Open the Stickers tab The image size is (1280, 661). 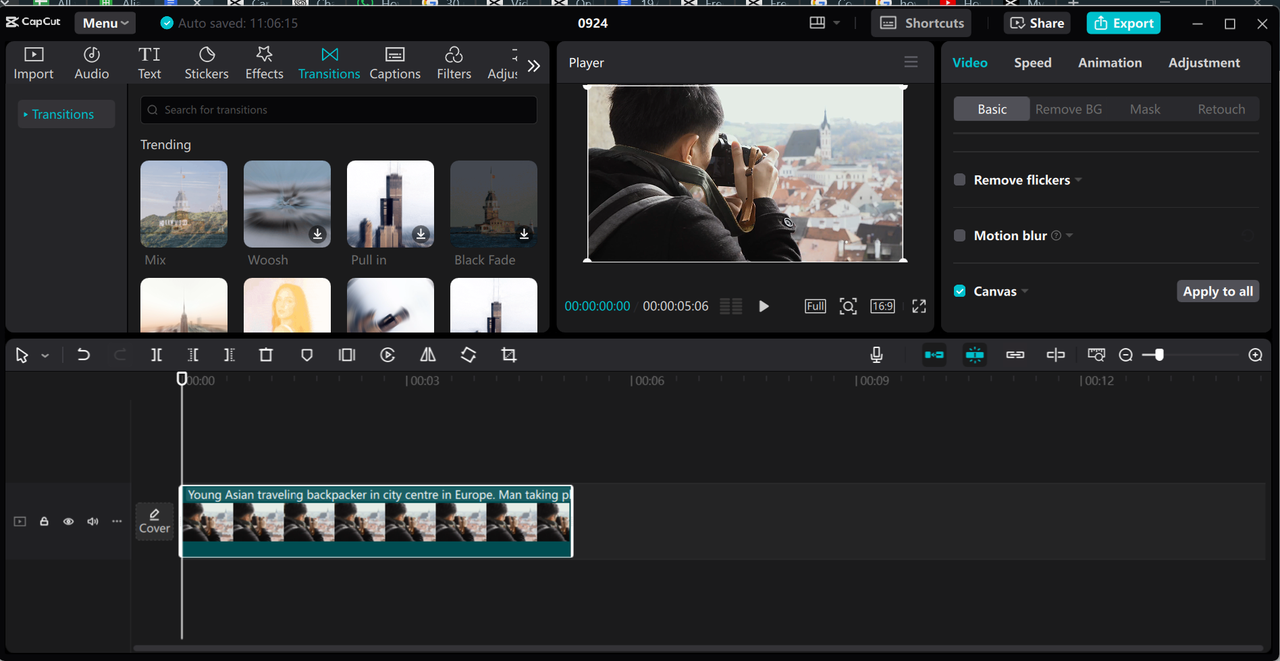point(206,62)
